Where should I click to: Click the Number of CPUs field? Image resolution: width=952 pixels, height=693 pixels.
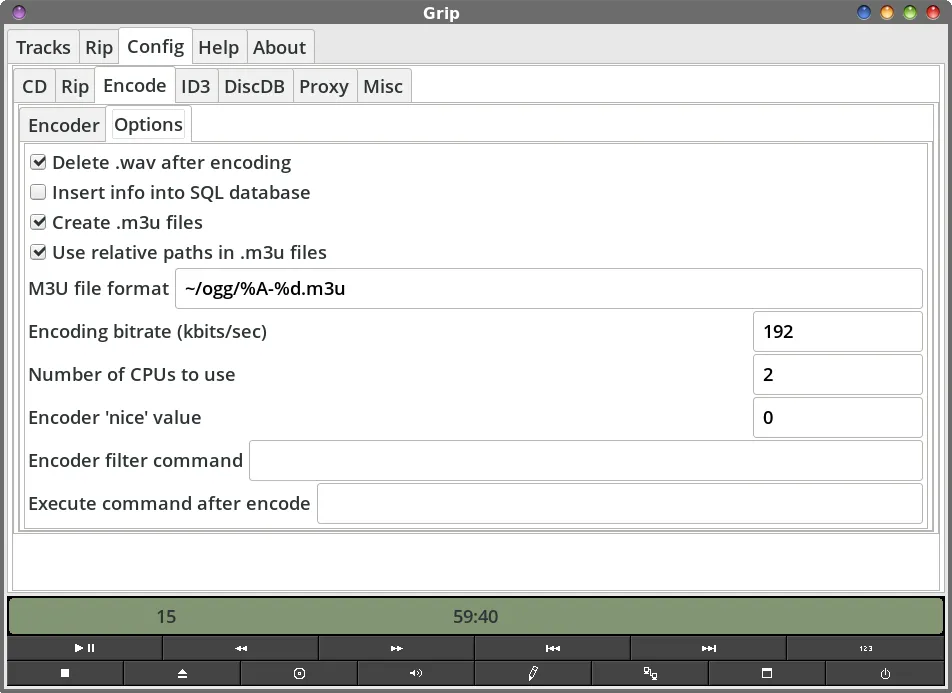(838, 375)
